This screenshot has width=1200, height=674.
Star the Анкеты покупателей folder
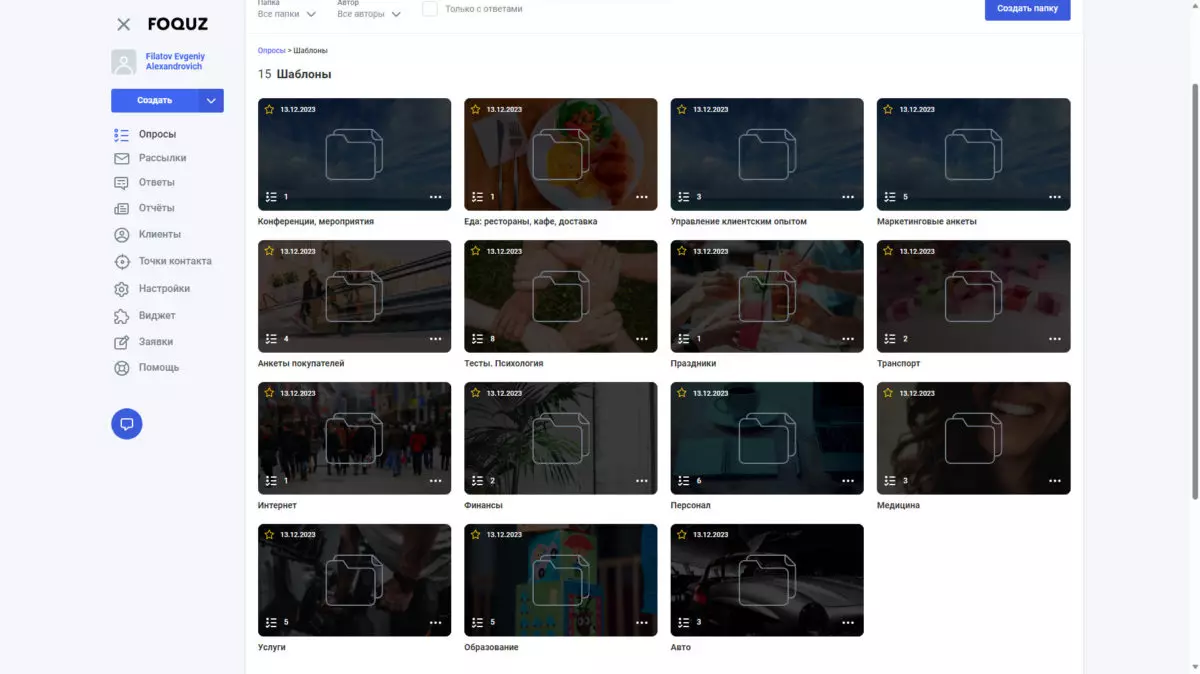click(x=270, y=251)
